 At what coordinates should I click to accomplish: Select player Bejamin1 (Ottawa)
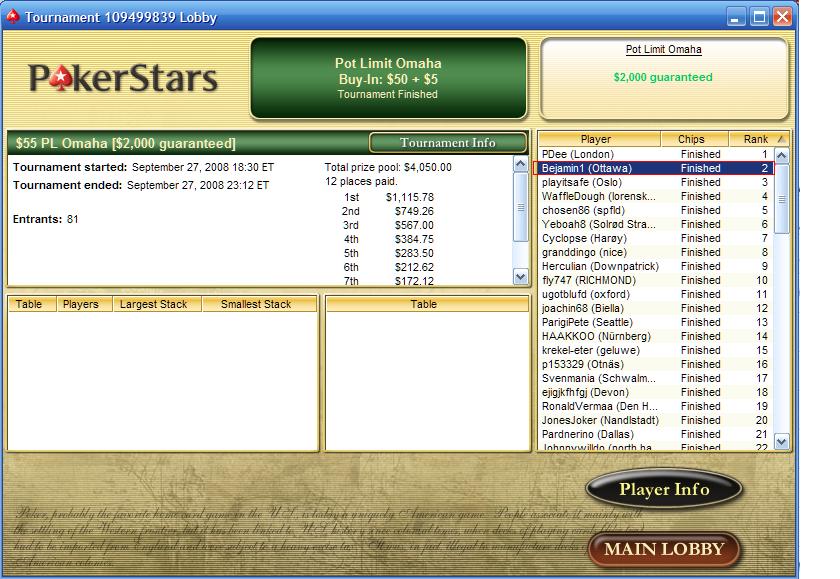click(x=655, y=168)
